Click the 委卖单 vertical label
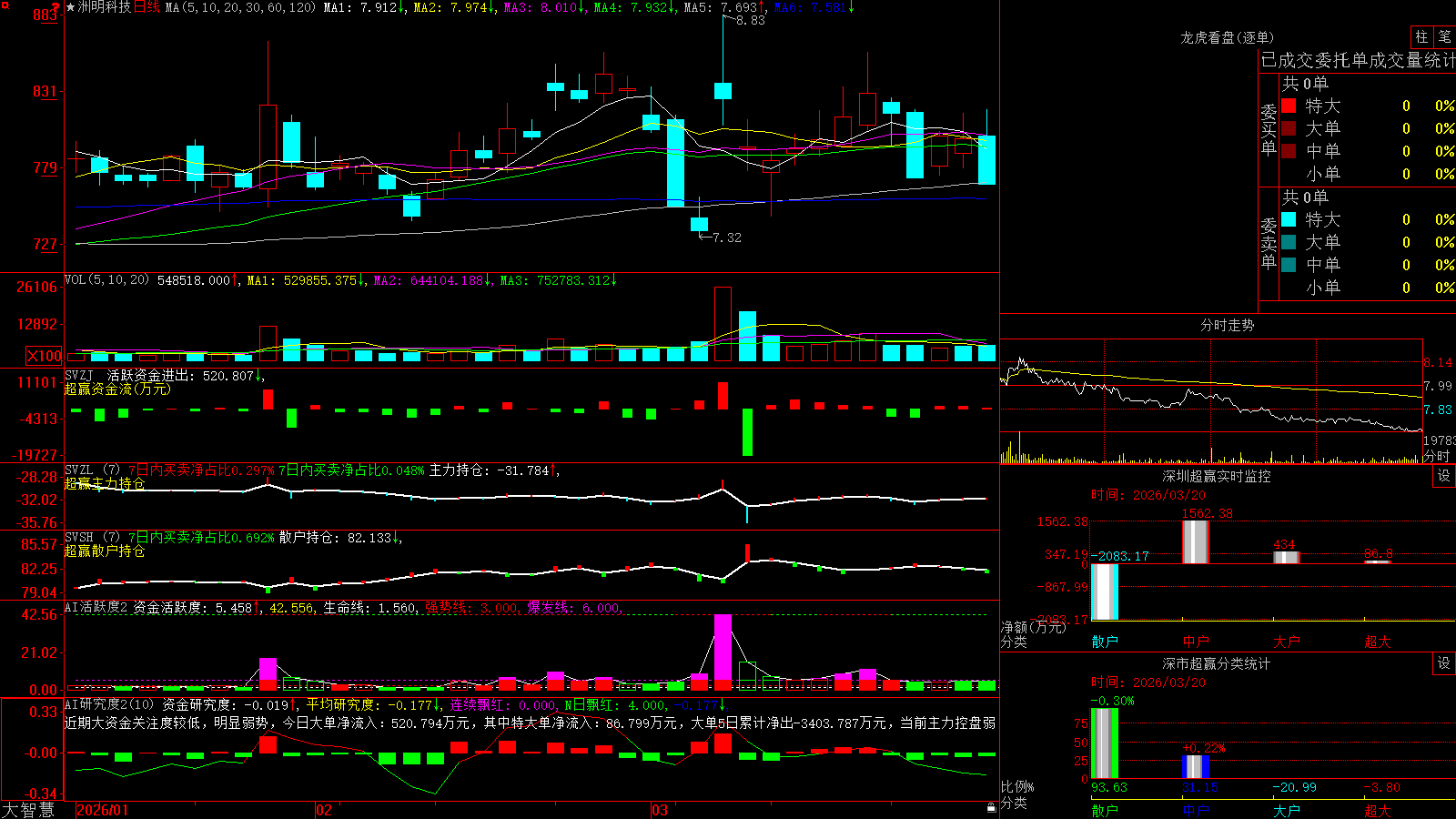 (x=1269, y=243)
